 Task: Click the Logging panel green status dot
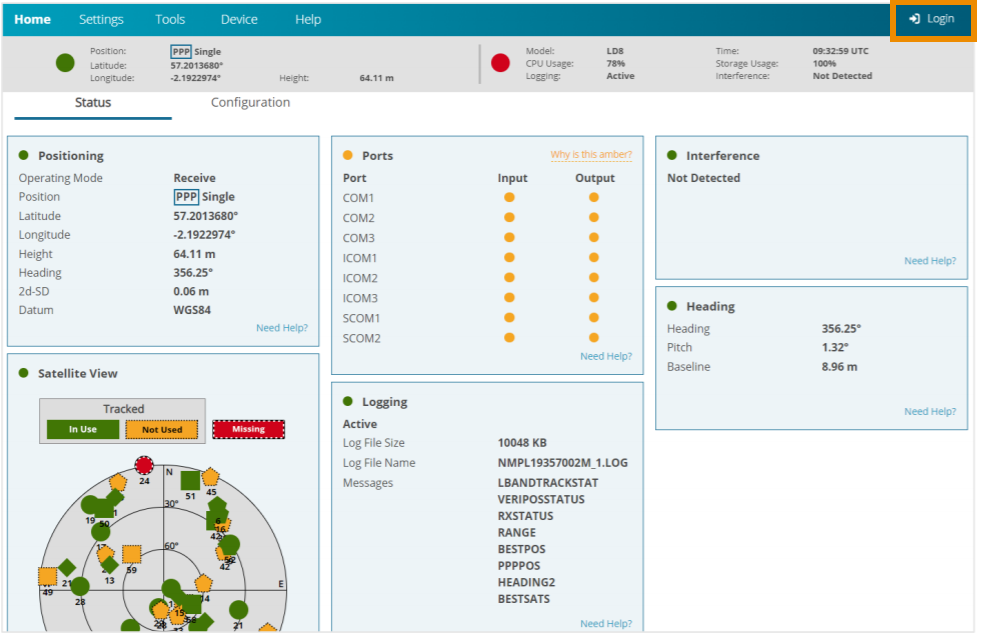[348, 401]
